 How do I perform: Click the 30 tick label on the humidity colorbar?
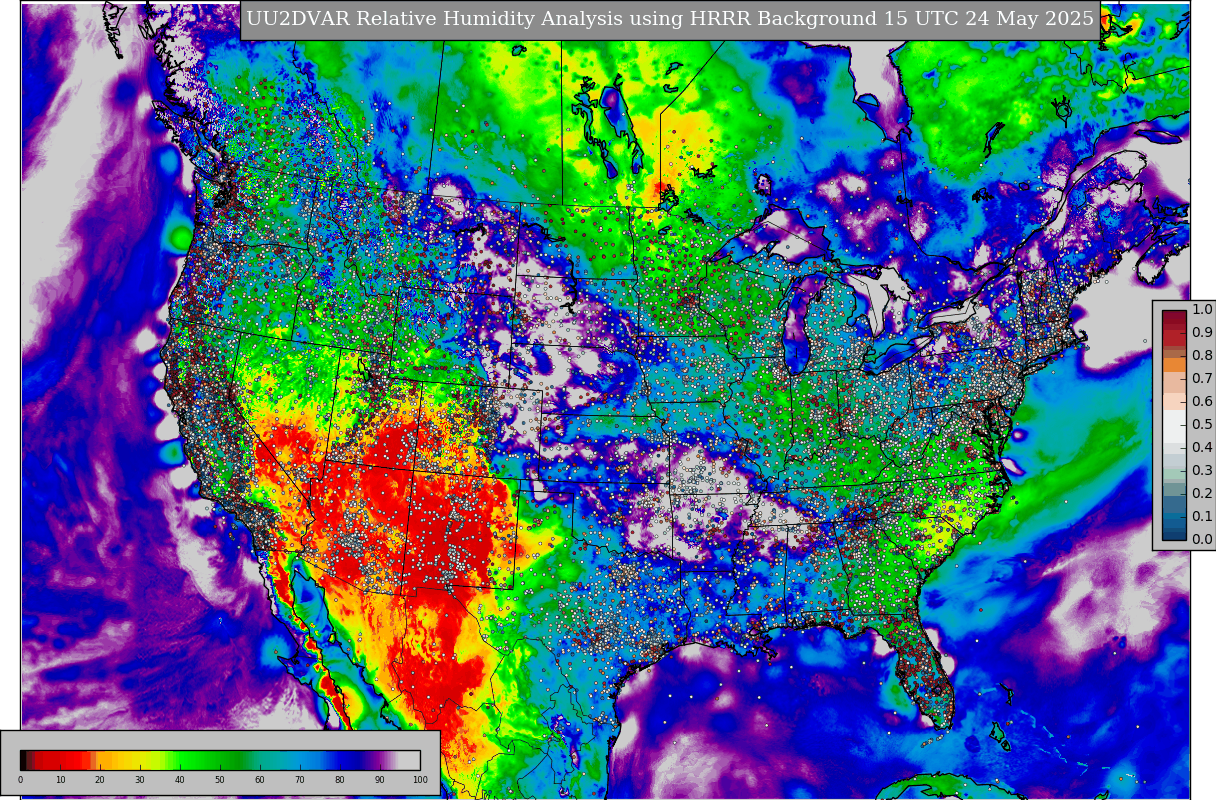click(x=140, y=780)
